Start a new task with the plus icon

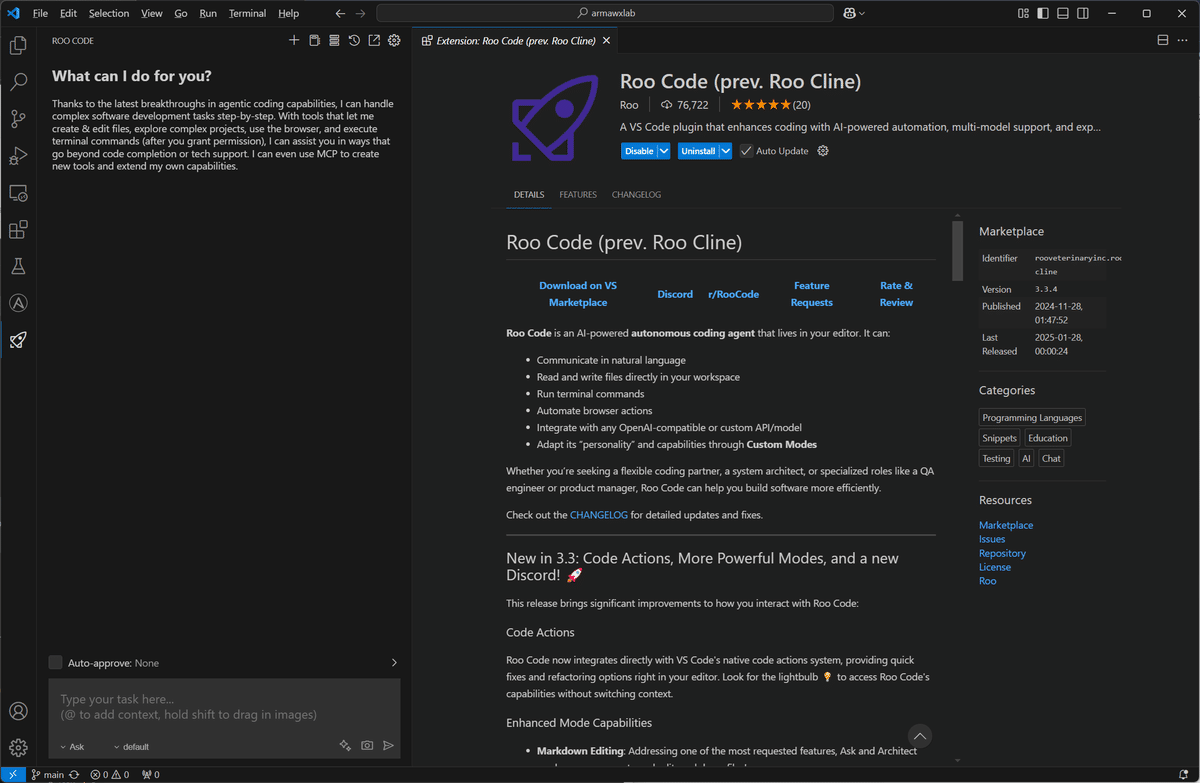(x=294, y=40)
